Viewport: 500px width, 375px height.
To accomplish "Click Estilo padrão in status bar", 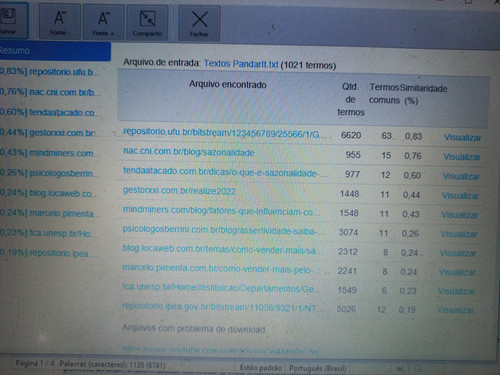I will pos(261,368).
